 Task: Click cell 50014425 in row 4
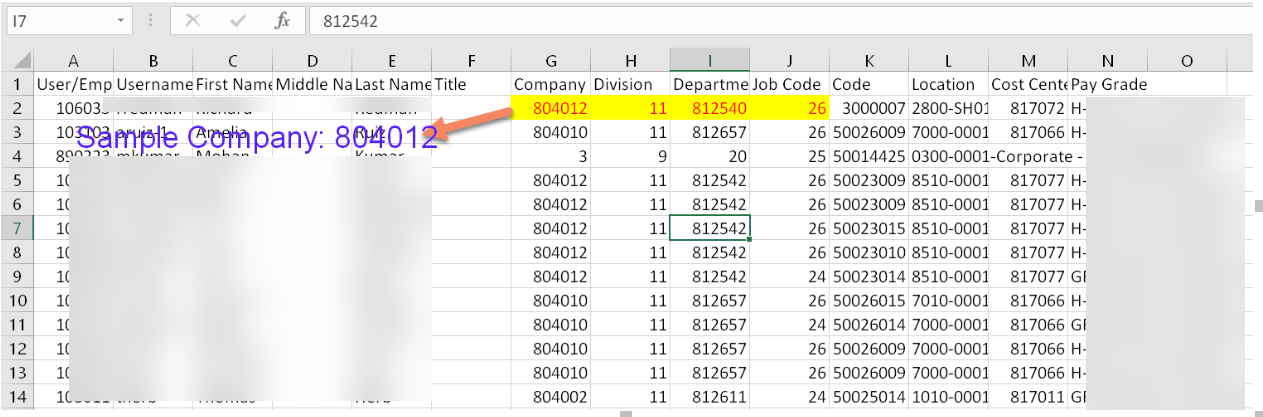tap(869, 156)
